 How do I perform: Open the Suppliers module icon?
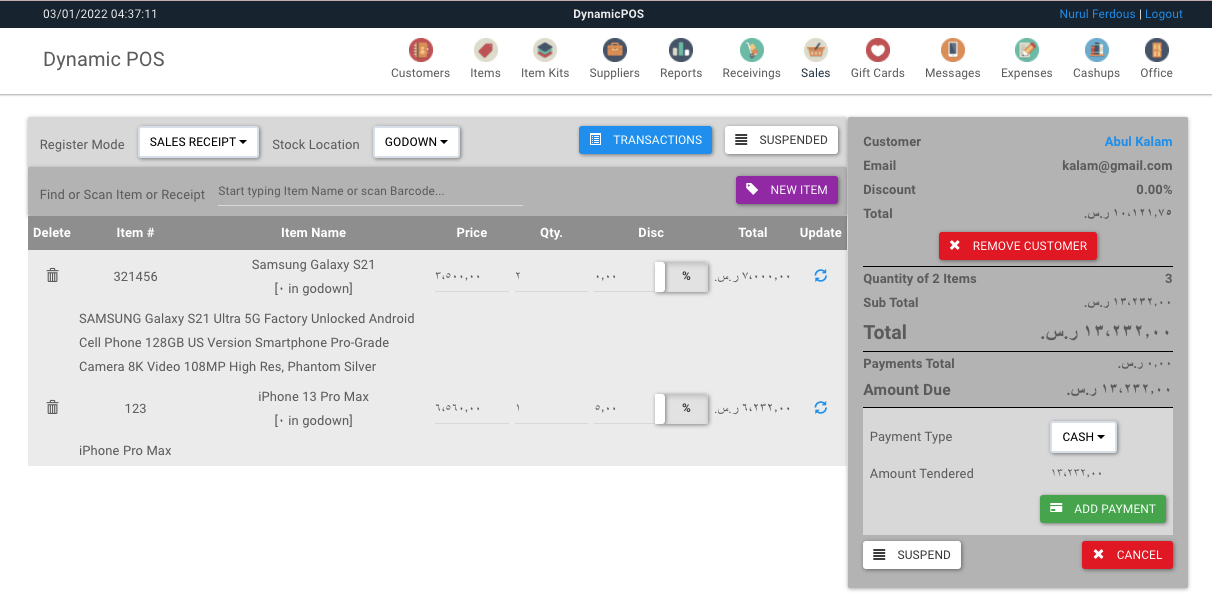pos(614,49)
